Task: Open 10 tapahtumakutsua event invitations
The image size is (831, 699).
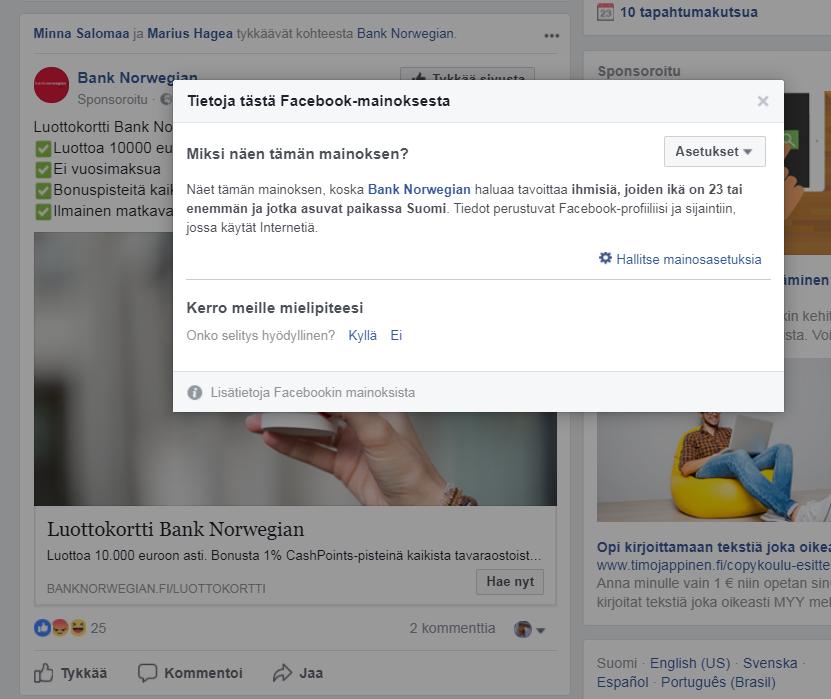Action: [x=688, y=12]
